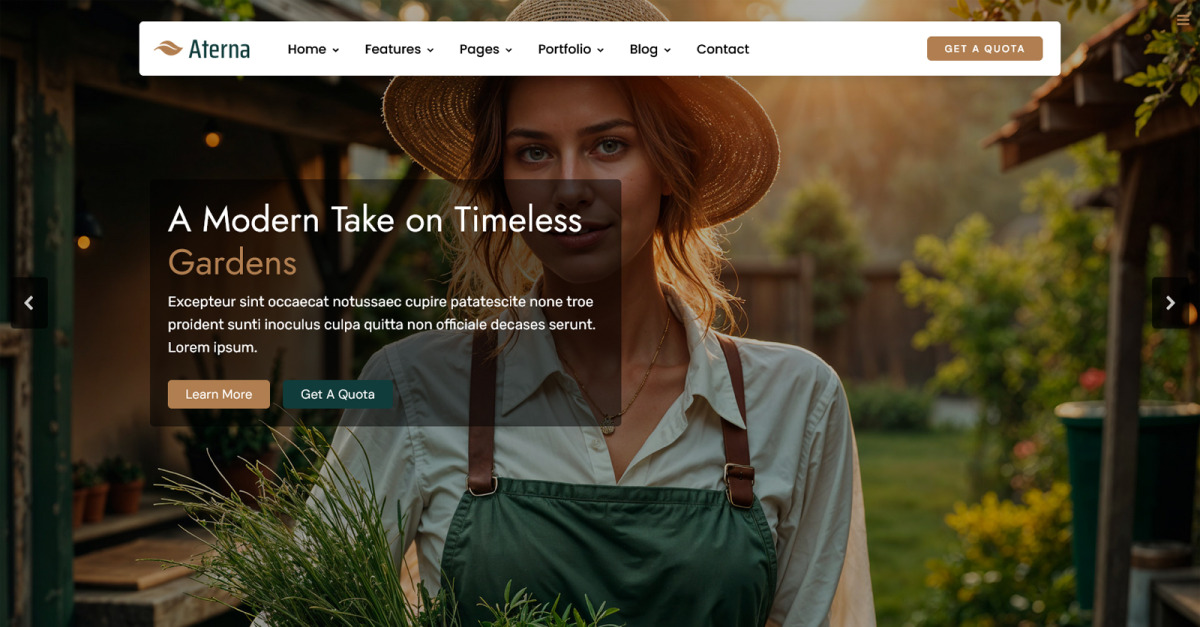Open the Blog menu item

tap(643, 49)
